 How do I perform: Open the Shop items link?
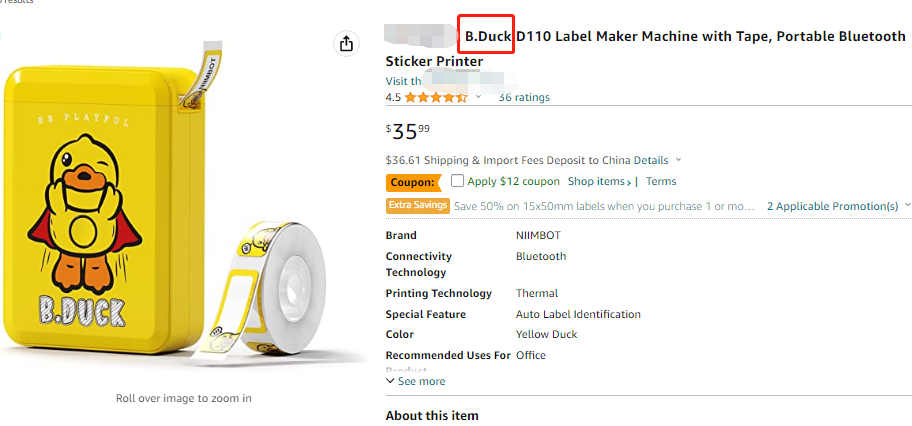click(600, 182)
